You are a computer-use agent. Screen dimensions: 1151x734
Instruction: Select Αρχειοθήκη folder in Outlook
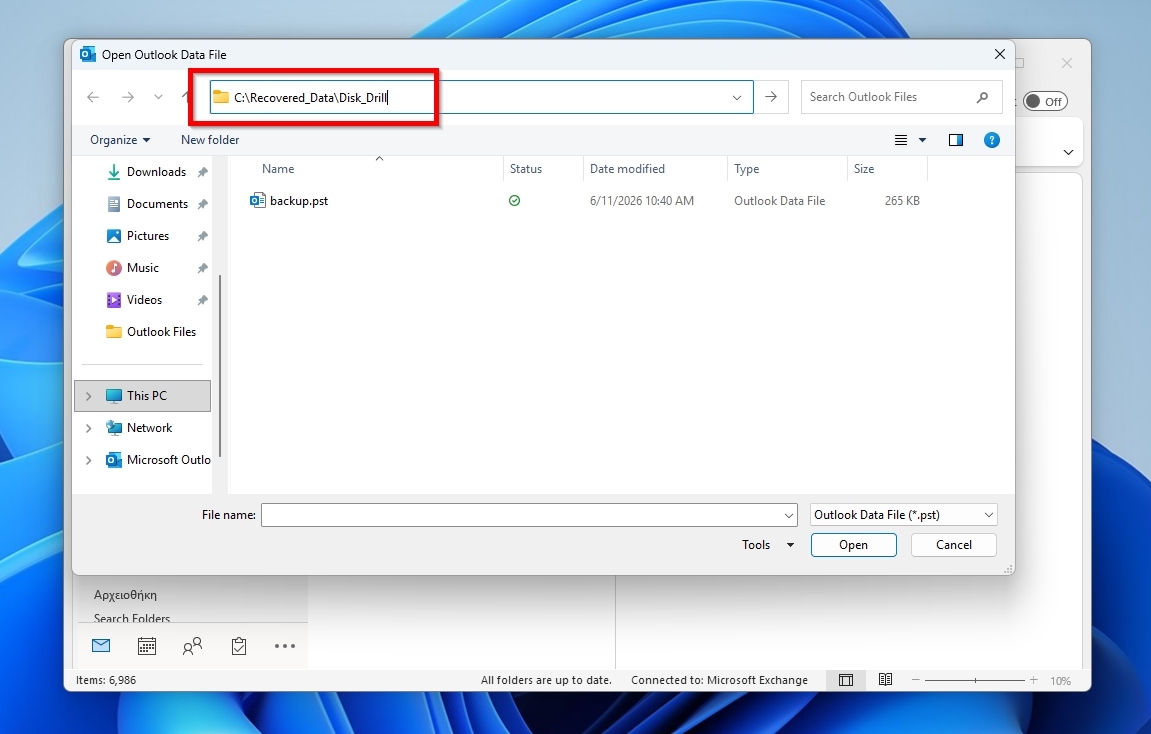point(125,595)
